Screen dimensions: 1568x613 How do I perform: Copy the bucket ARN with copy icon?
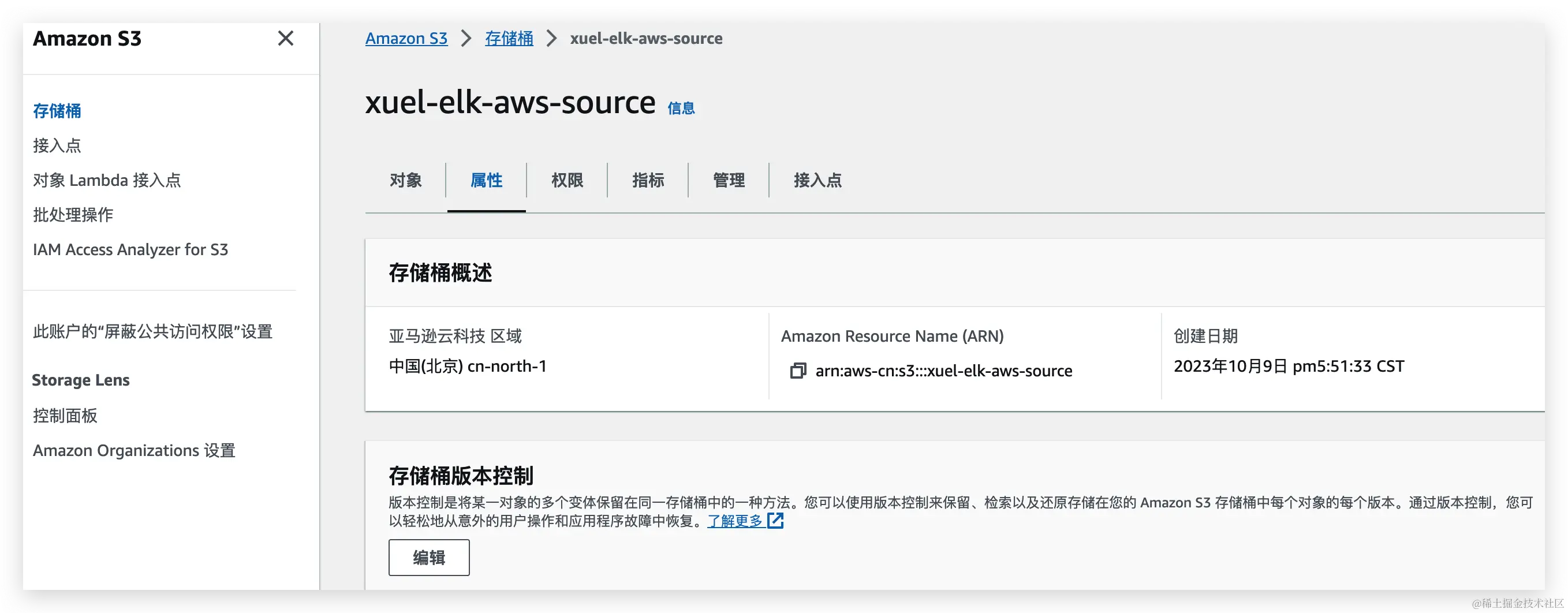click(797, 370)
